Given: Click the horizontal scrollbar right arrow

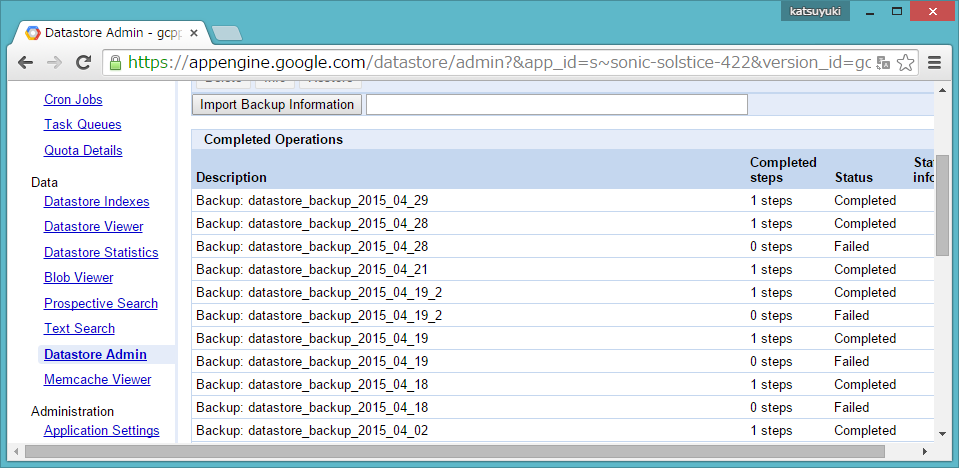Looking at the screenshot, I should pyautogui.click(x=927, y=452).
